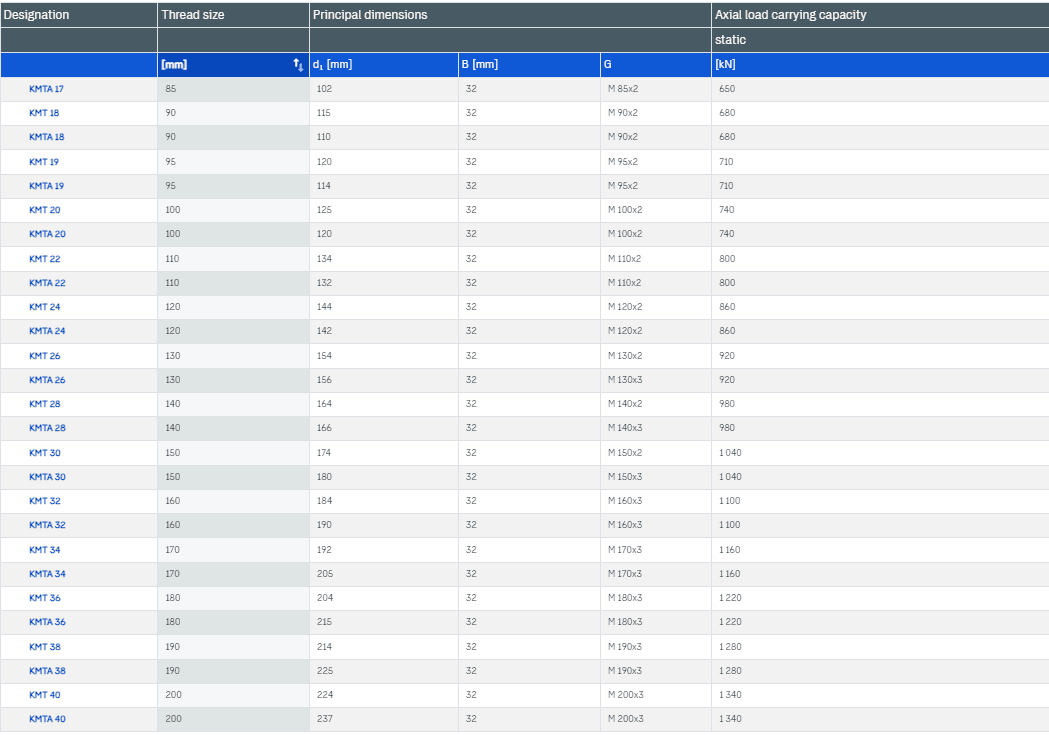1049x735 pixels.
Task: Open the KMTA 17 product link
Action: tap(46, 89)
